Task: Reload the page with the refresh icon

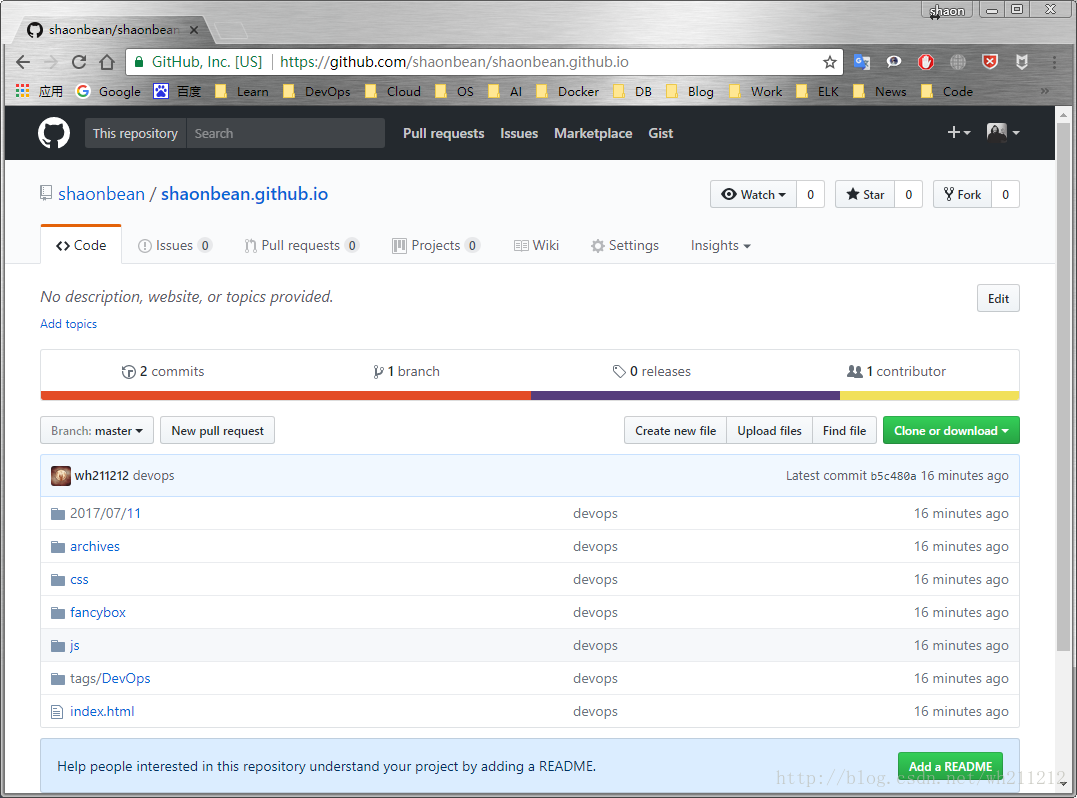Action: (x=78, y=61)
